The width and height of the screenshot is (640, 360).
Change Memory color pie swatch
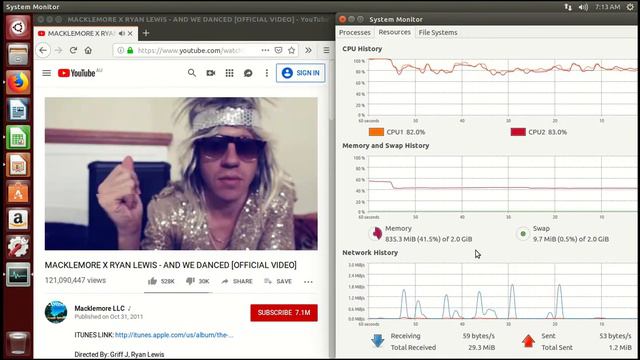[376, 234]
